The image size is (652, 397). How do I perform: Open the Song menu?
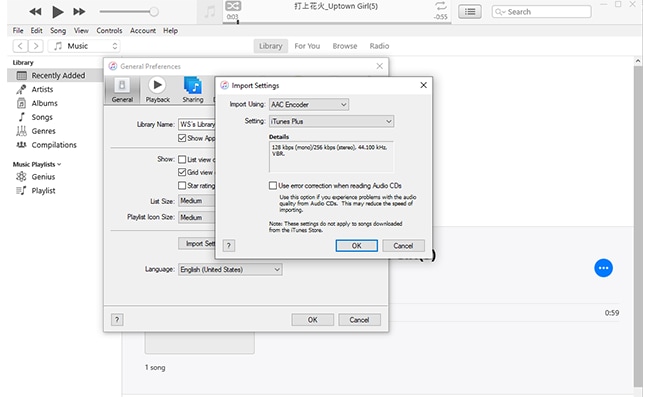(58, 30)
